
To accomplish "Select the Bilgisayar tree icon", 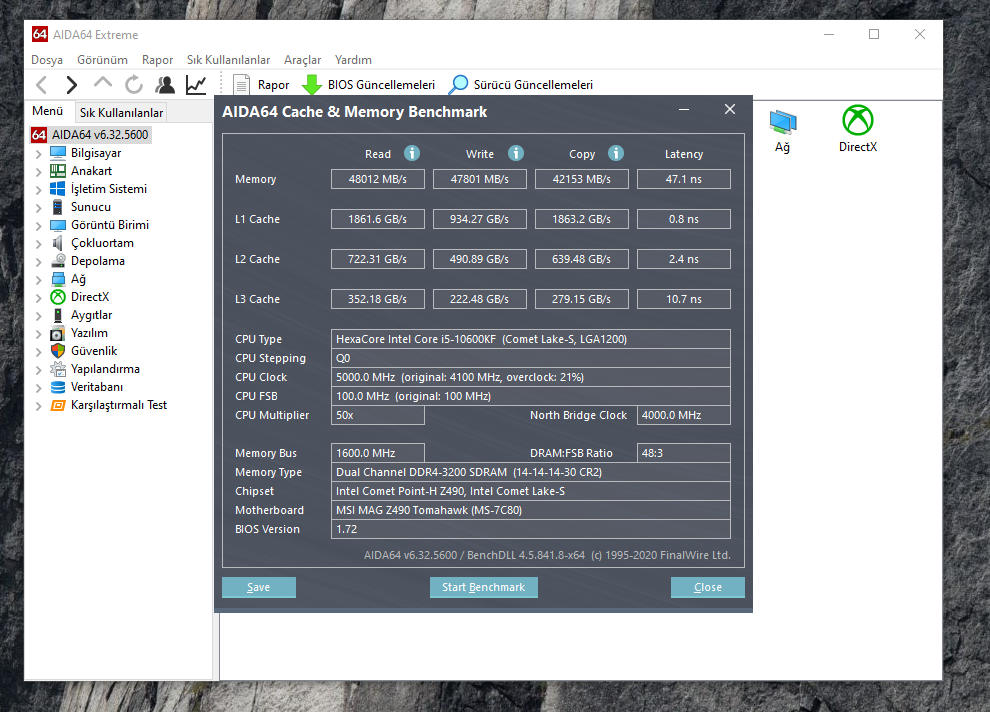I will point(58,153).
